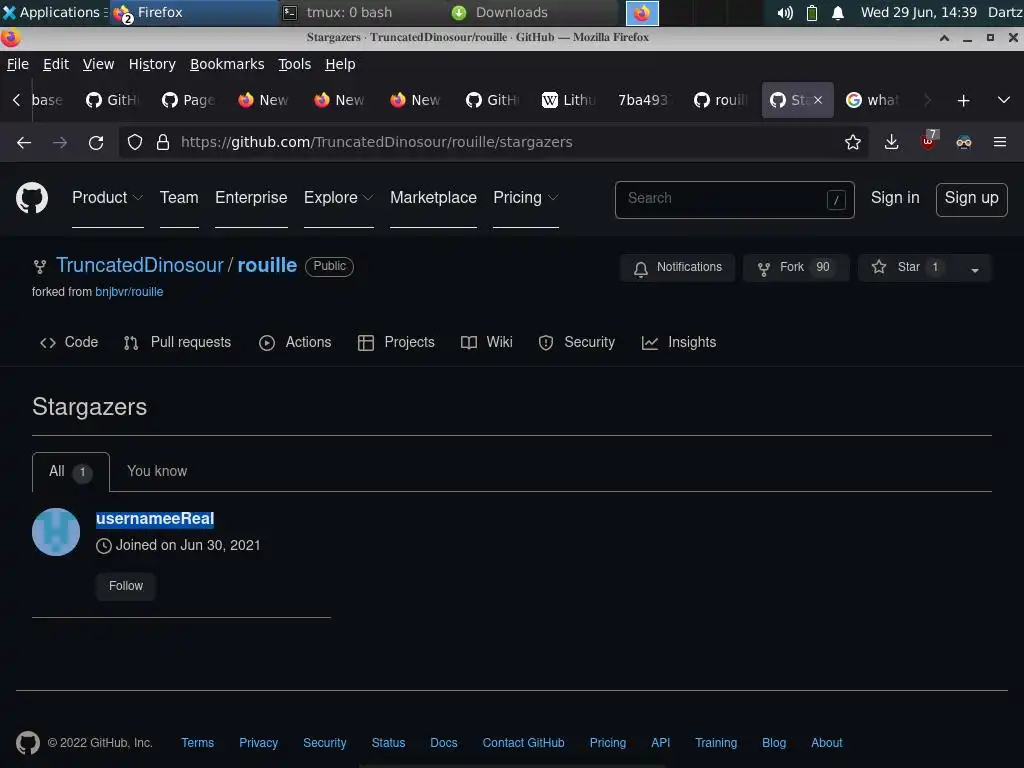This screenshot has width=1024, height=768.
Task: Open the Security repository tab
Action: [577, 342]
